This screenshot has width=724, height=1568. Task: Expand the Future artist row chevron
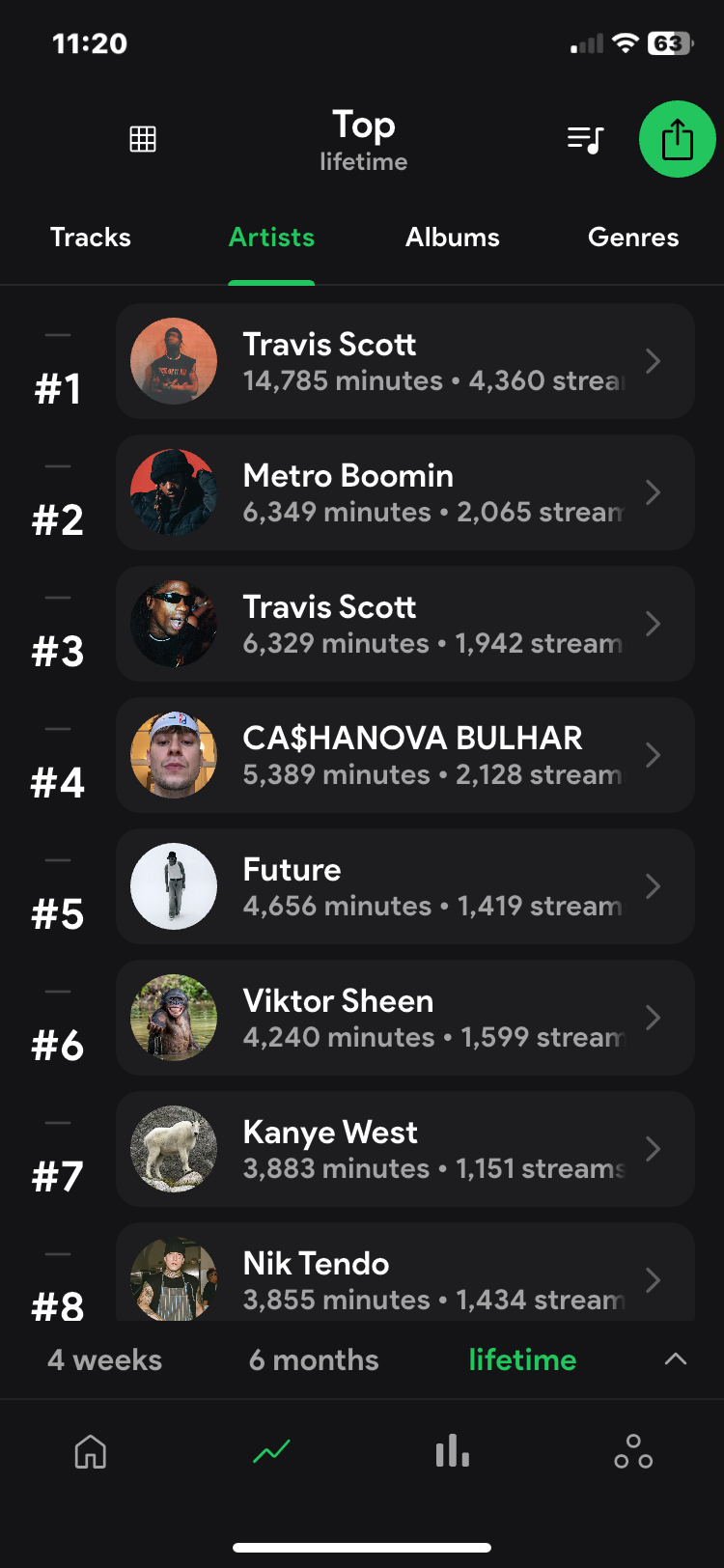pos(654,886)
